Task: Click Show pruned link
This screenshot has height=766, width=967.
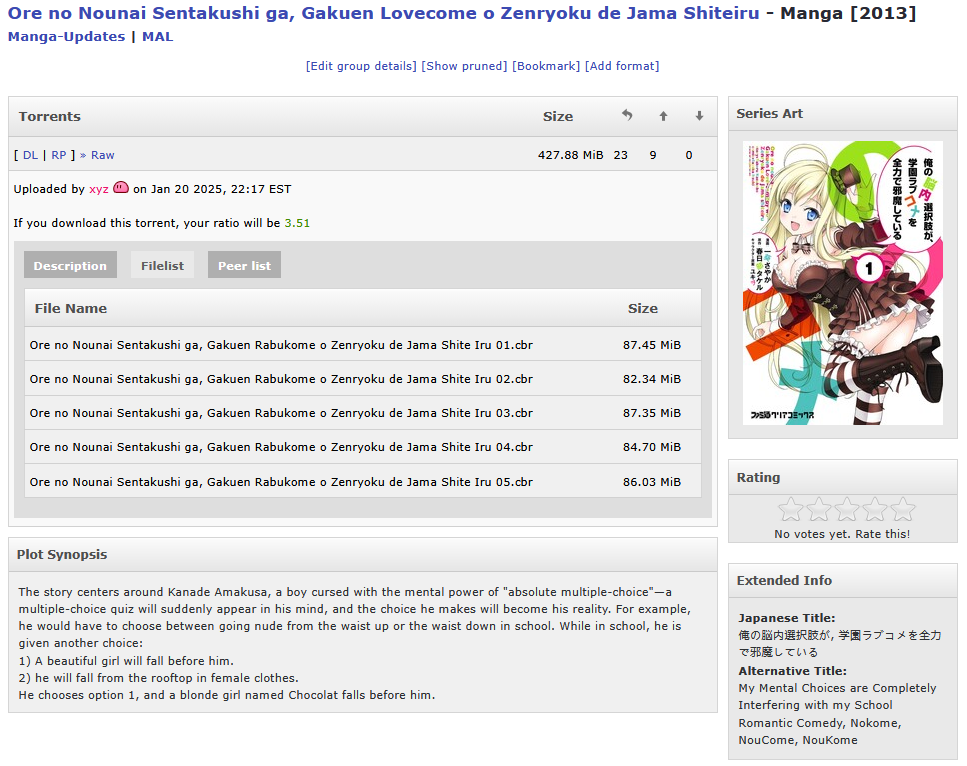Action: 464,66
